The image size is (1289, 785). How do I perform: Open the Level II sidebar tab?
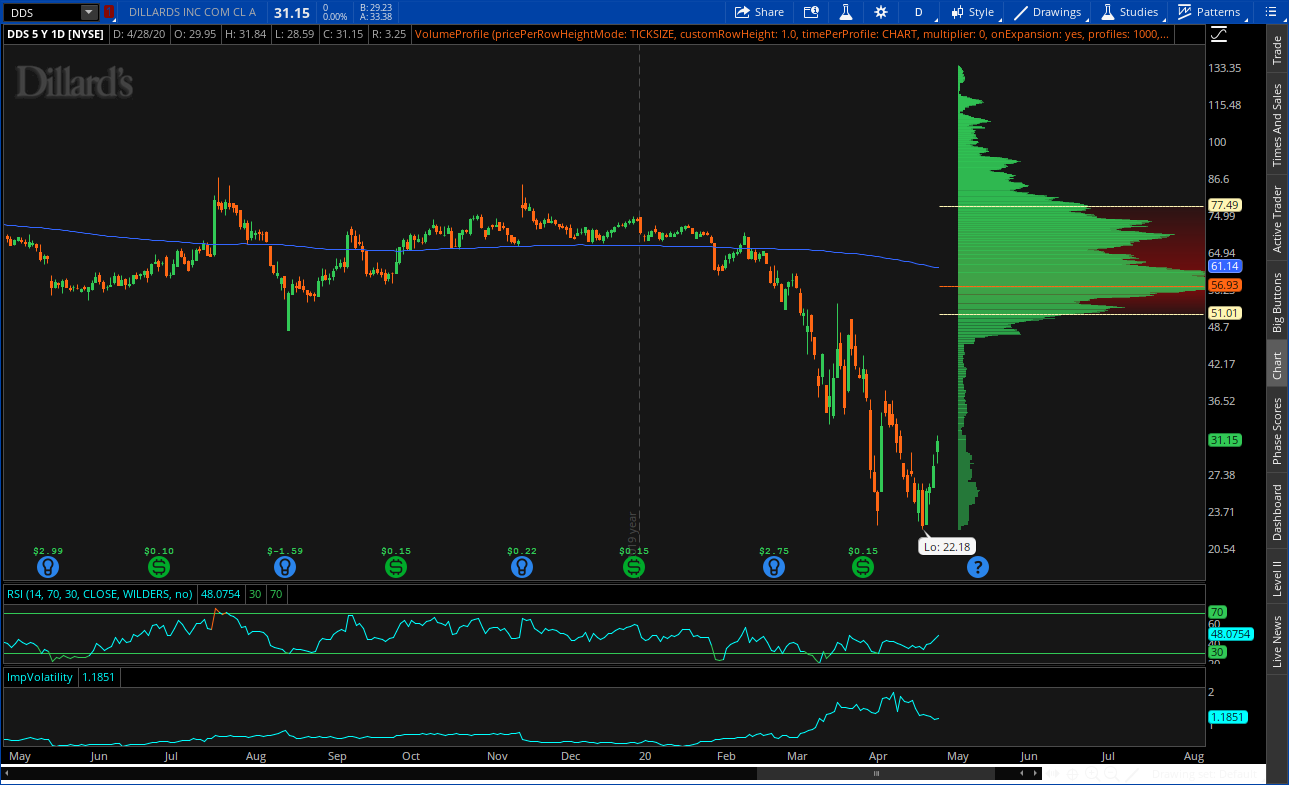click(1277, 579)
